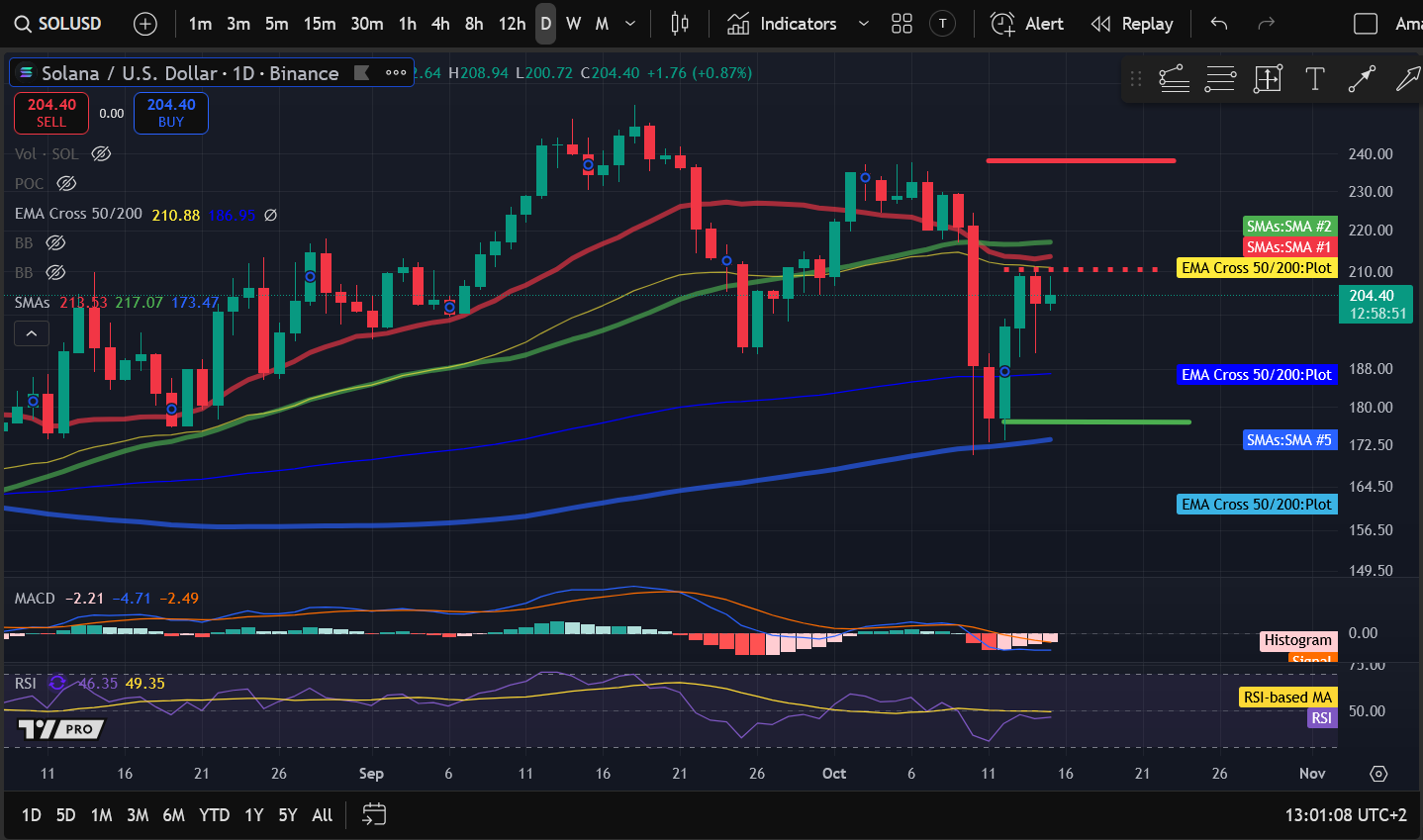The height and width of the screenshot is (840, 1423).
Task: Select the price range measure tool
Action: click(x=1268, y=78)
